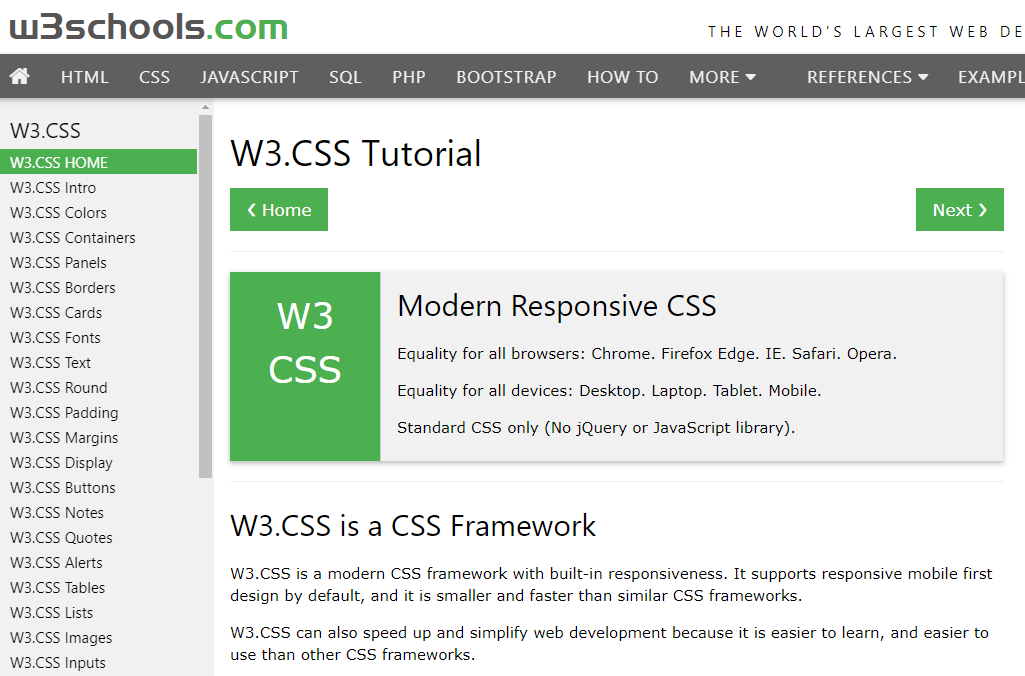Navigate to W3.CSS Buttons
Screen dimensions: 1025x676
click(x=63, y=488)
